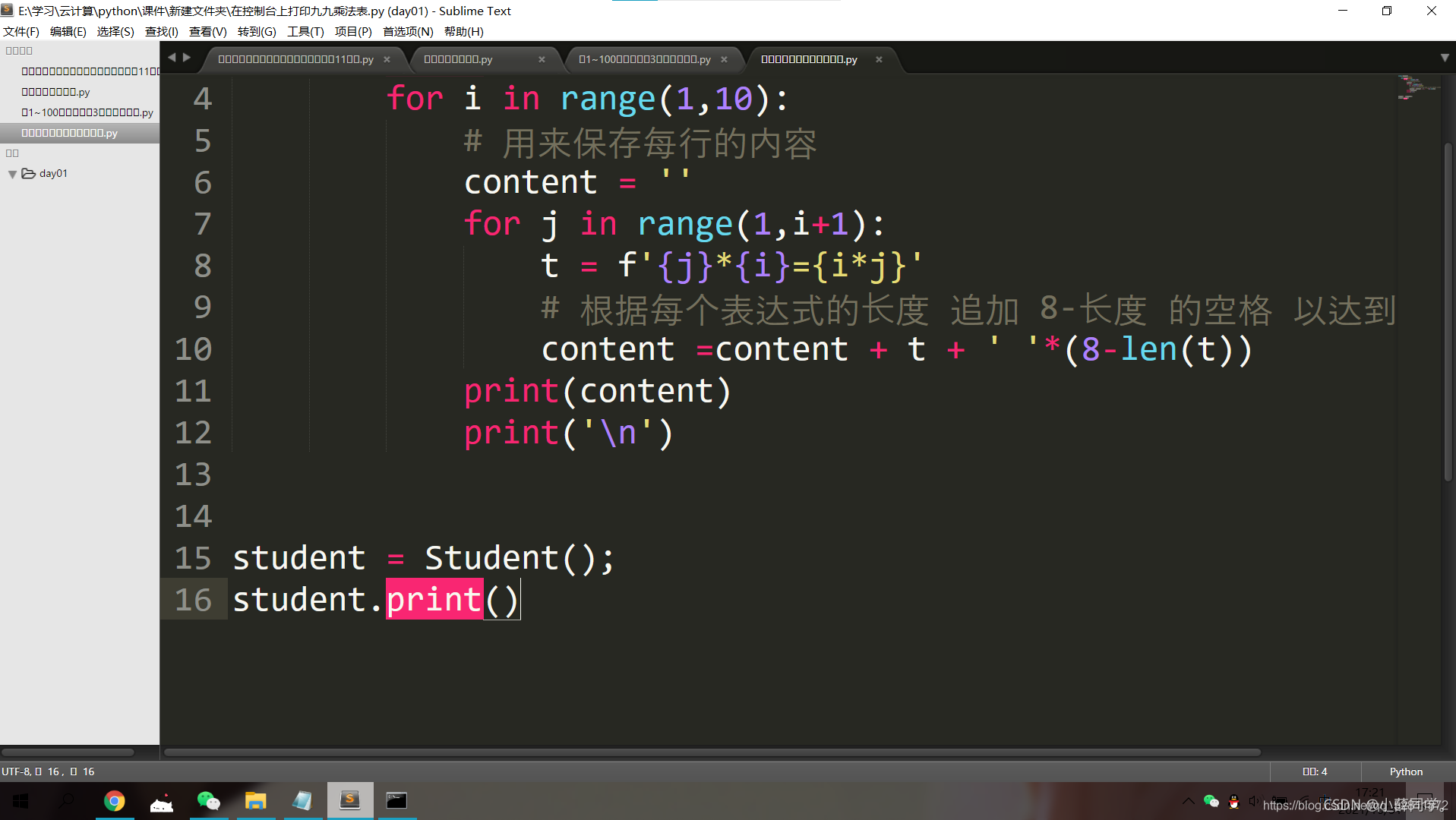Click the QQ penguin tray icon
The image size is (1456, 820).
tap(1234, 801)
